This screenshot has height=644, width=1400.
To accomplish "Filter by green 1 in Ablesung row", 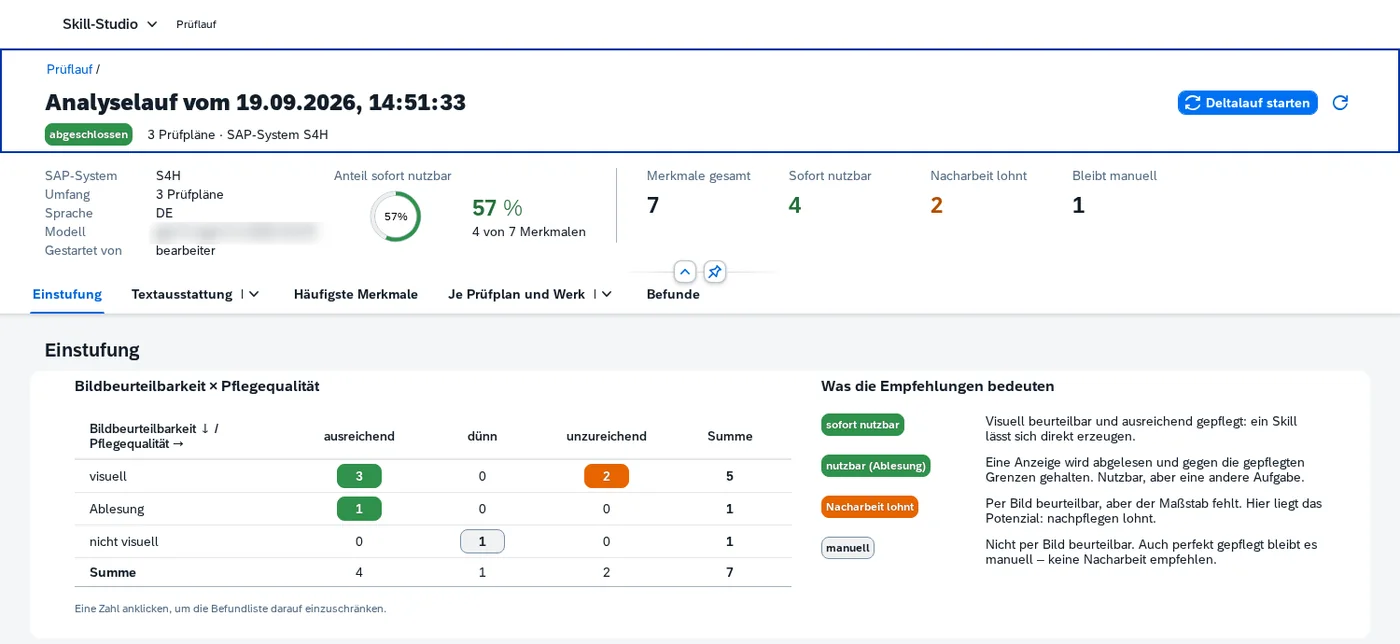I will click(x=359, y=509).
